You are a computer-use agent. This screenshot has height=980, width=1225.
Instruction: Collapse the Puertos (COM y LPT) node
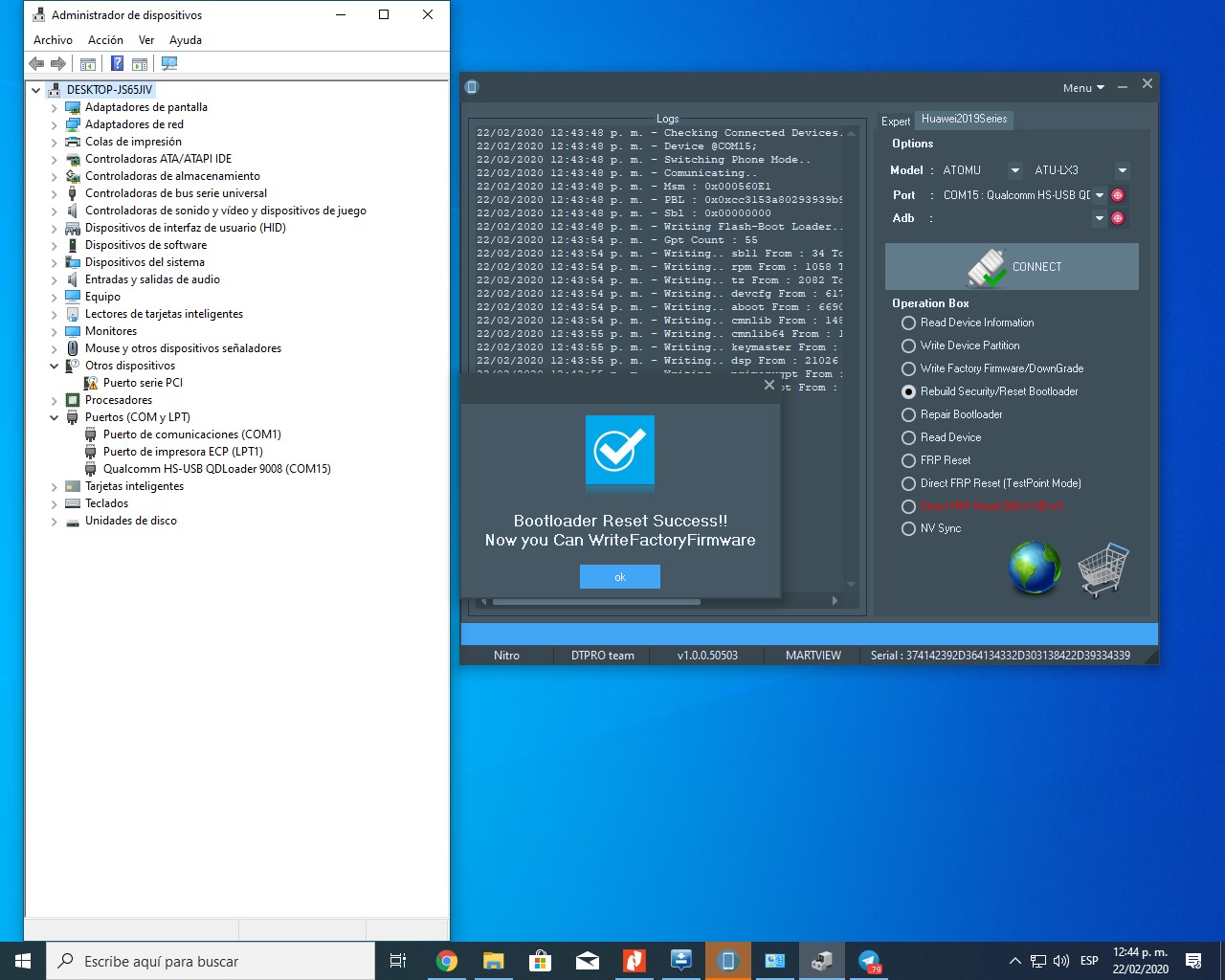click(55, 417)
